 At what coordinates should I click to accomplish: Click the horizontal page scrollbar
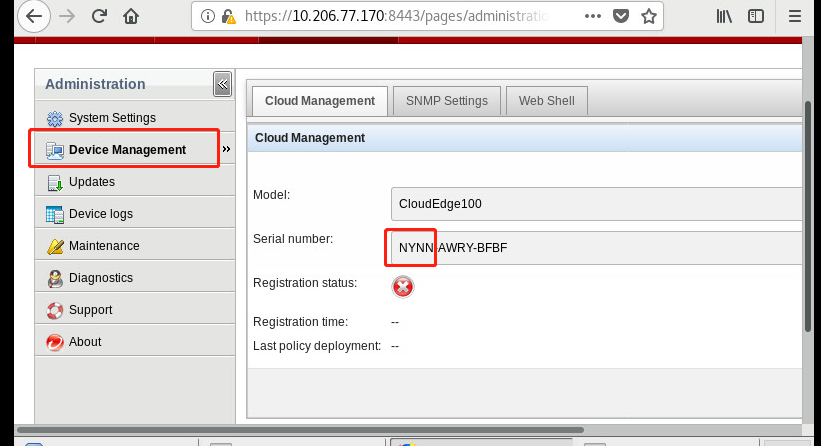pyautogui.click(x=301, y=430)
